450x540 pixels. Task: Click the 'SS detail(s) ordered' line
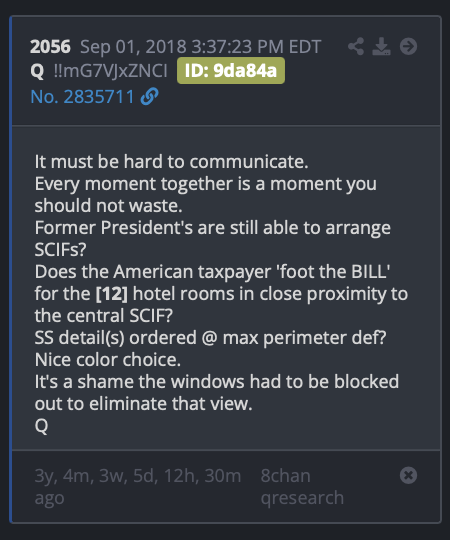coord(210,338)
